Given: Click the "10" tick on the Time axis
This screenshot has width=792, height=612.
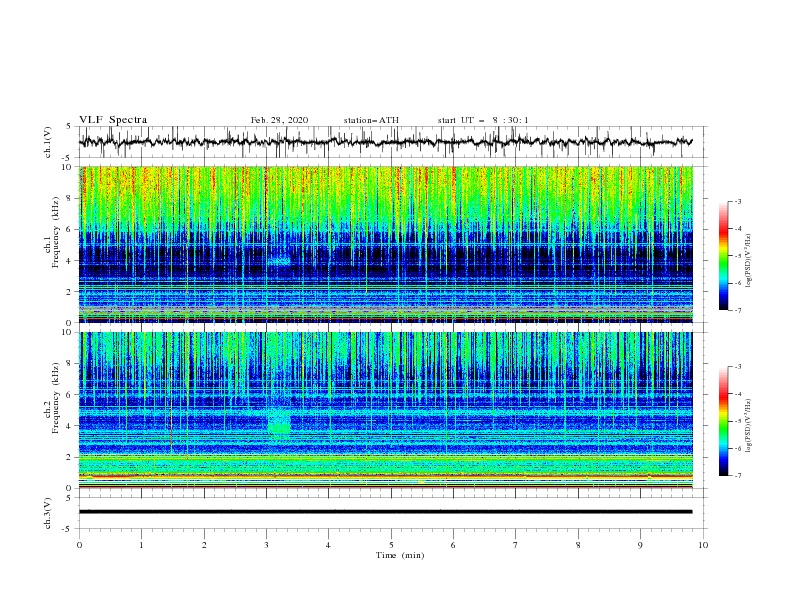Looking at the screenshot, I should (x=703, y=545).
